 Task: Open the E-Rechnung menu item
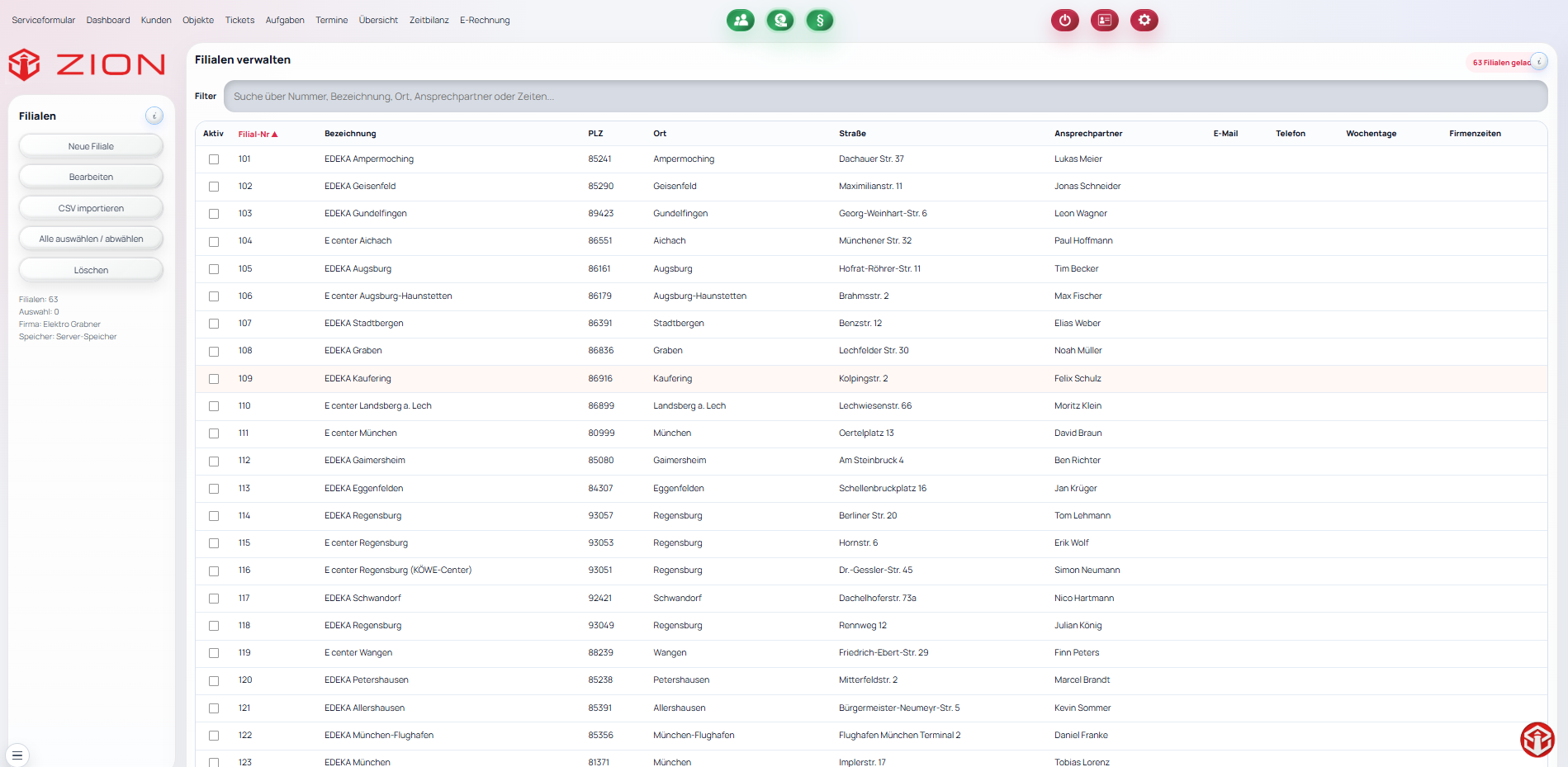point(485,20)
